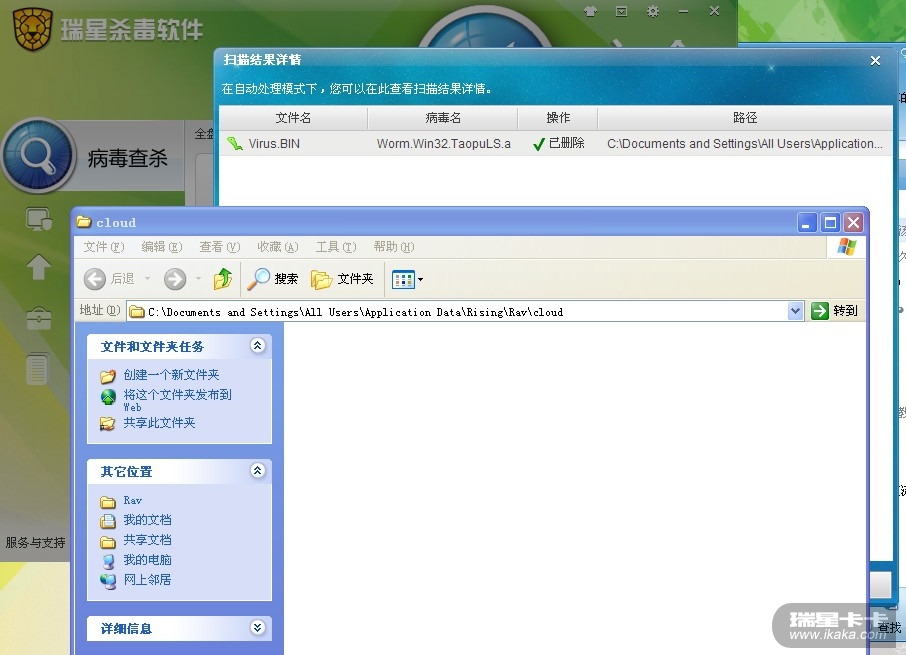Select the Worm.Win32.TaopuLS.a virus name cell

(444, 144)
